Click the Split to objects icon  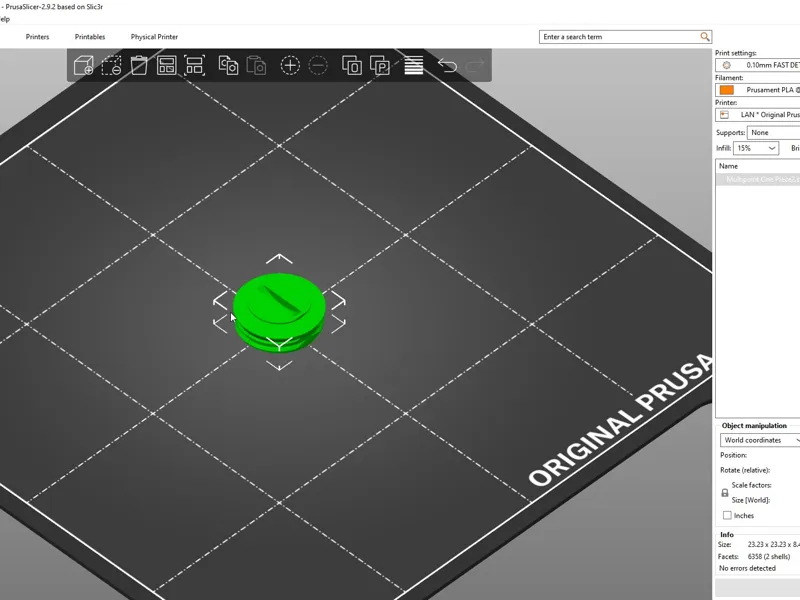point(352,66)
